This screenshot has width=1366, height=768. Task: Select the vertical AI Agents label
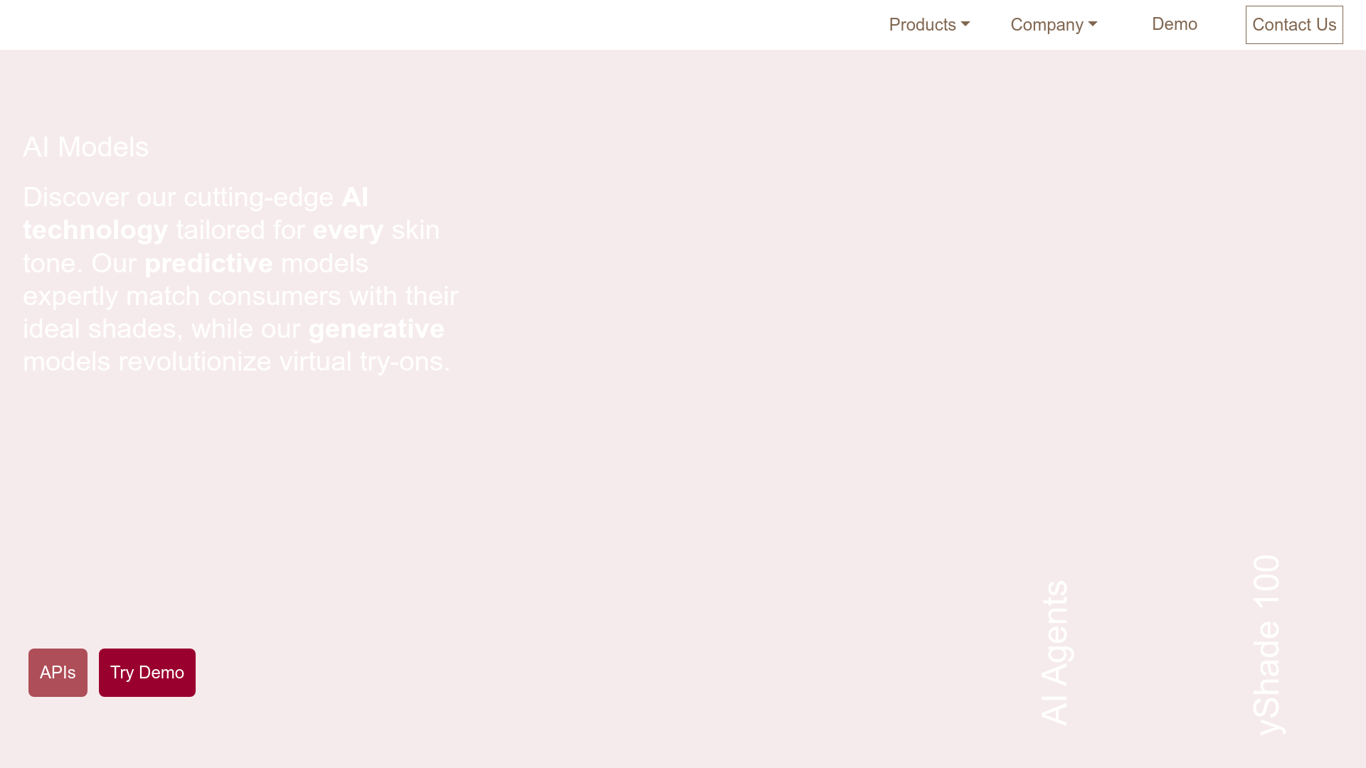[1056, 650]
